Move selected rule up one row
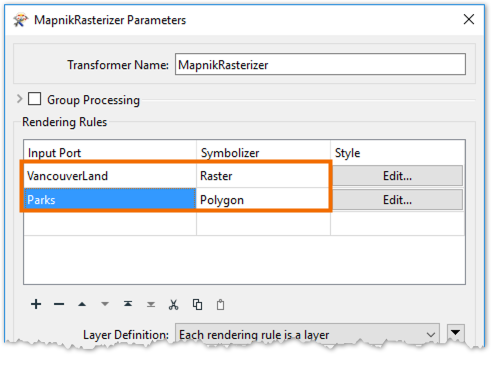Viewport: 491px width, 379px height. tap(82, 304)
